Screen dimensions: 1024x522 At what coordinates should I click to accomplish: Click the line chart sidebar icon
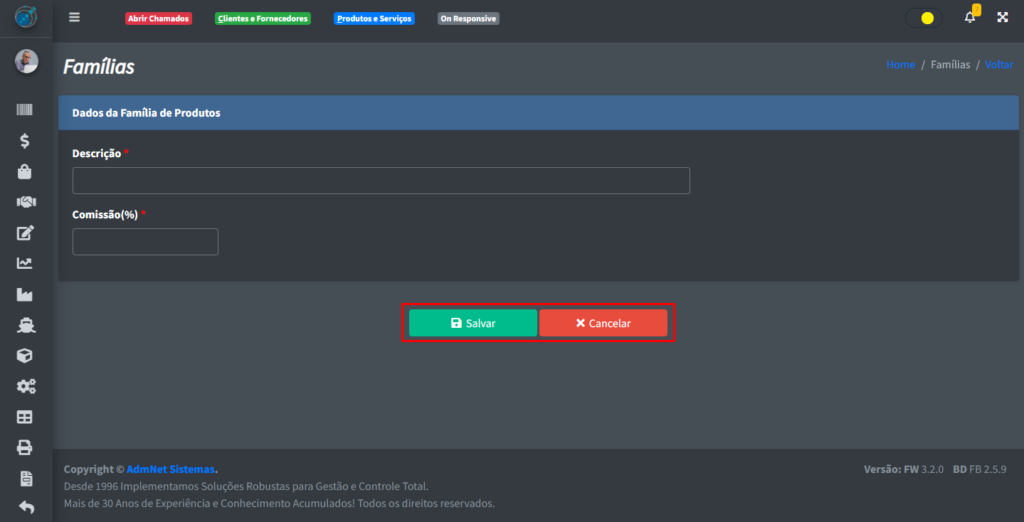tap(26, 264)
